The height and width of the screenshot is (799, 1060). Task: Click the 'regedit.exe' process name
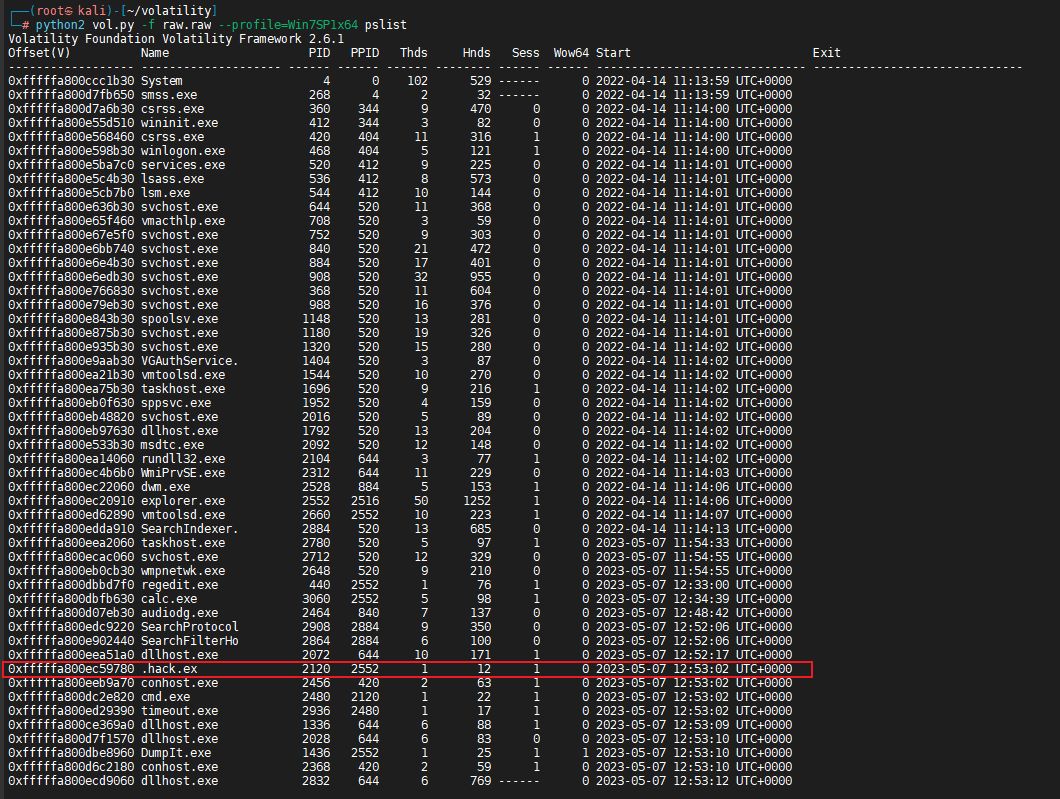[x=179, y=585]
